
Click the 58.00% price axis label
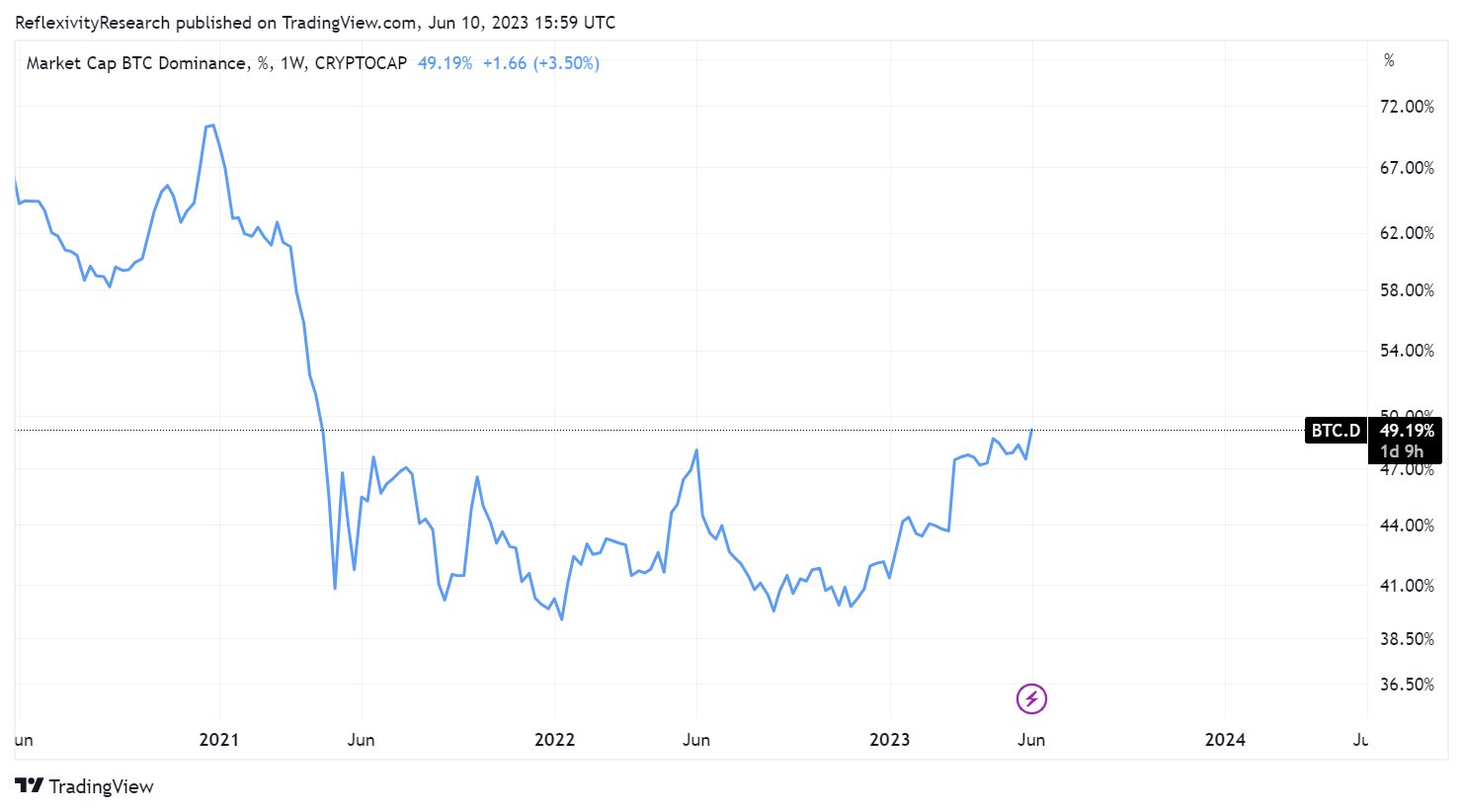(1407, 290)
